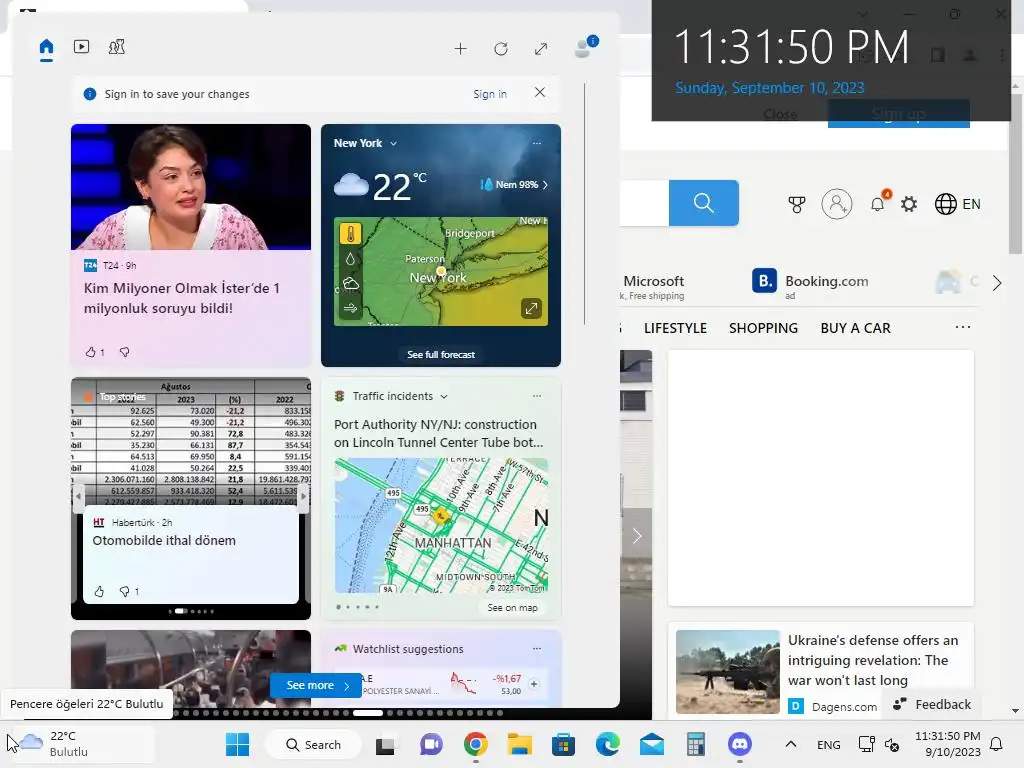Refresh the widgets feed

pyautogui.click(x=501, y=49)
